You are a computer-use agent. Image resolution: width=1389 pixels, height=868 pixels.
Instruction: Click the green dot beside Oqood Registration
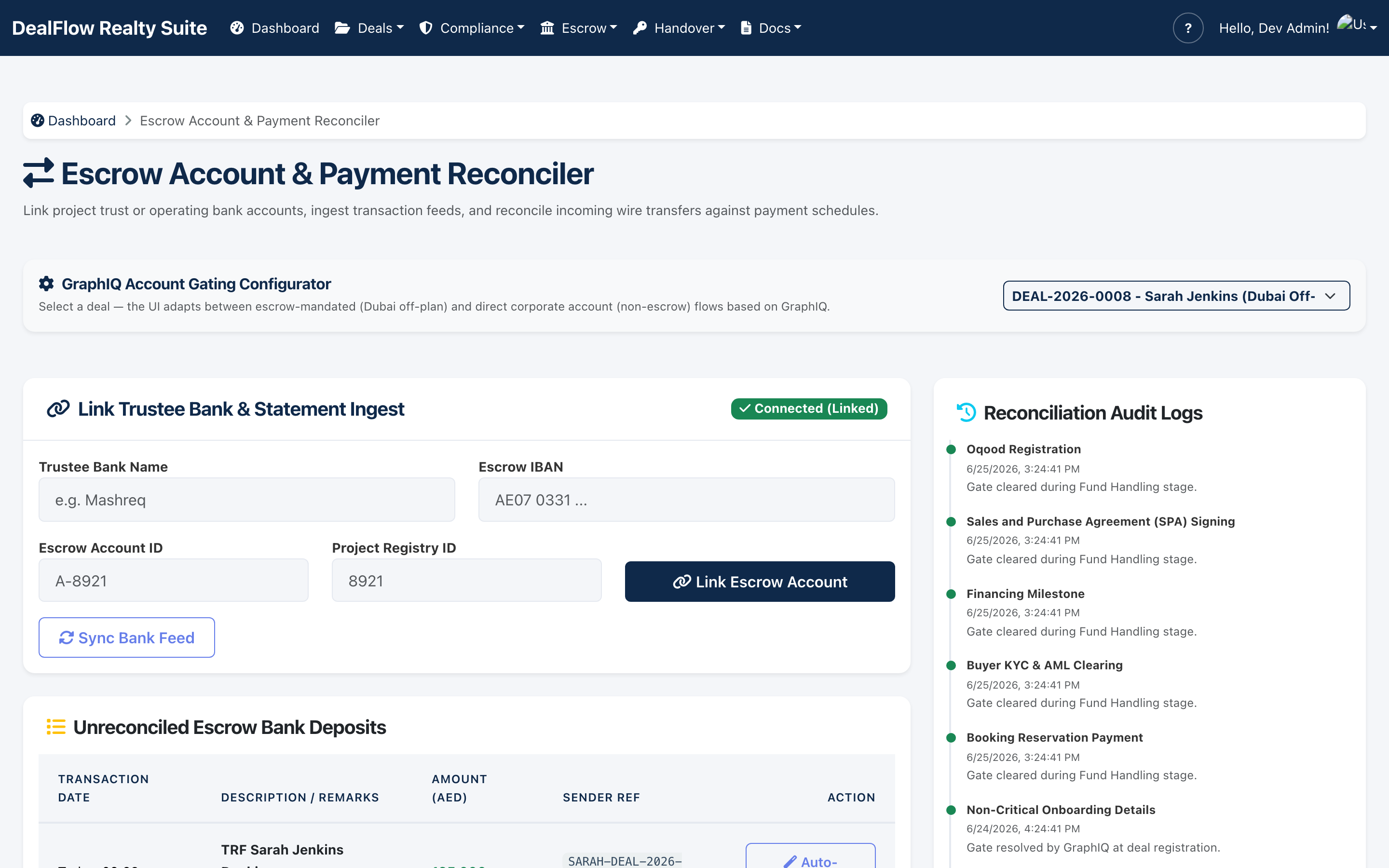[x=951, y=449]
